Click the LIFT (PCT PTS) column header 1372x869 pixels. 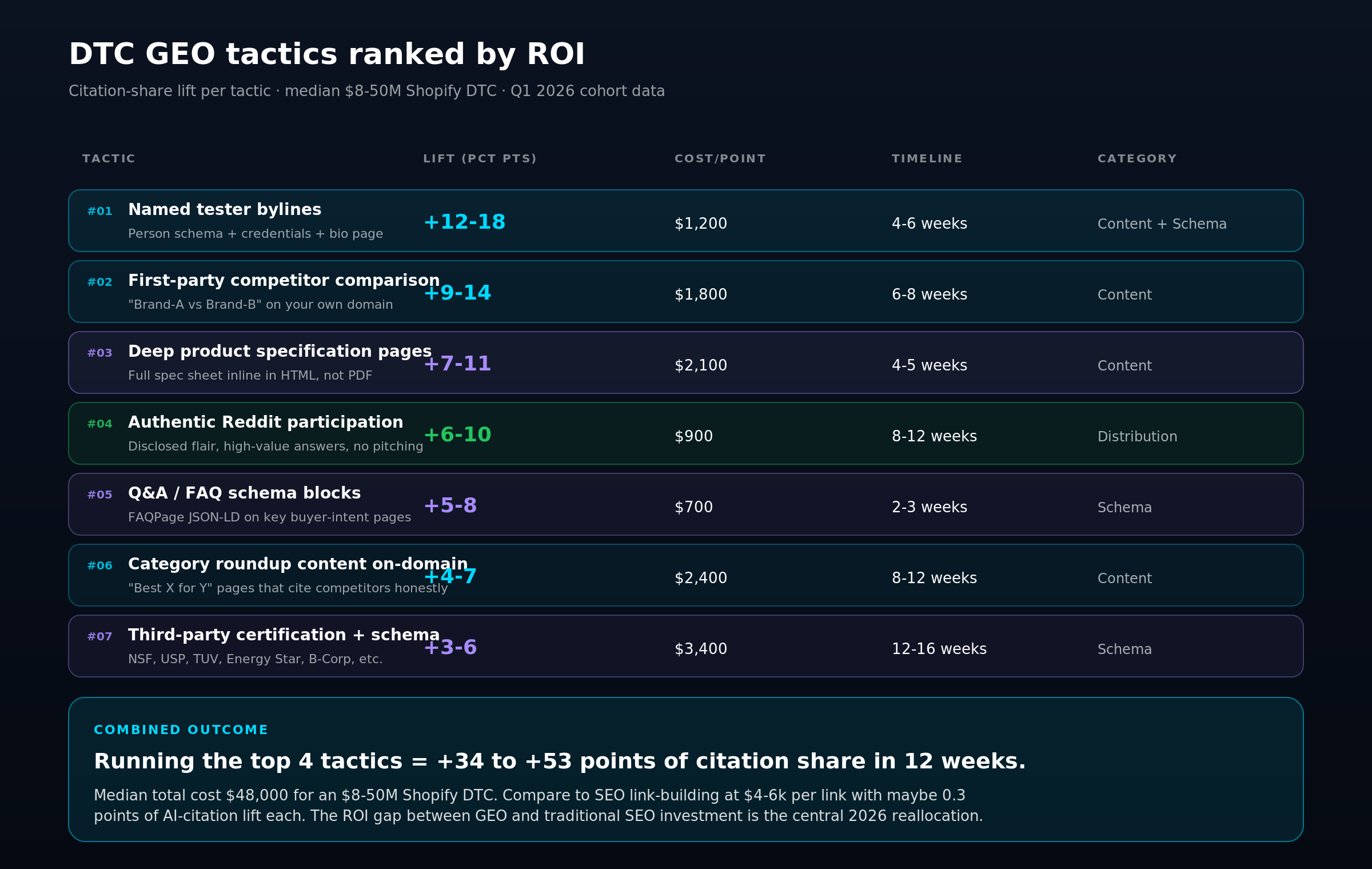pyautogui.click(x=480, y=159)
